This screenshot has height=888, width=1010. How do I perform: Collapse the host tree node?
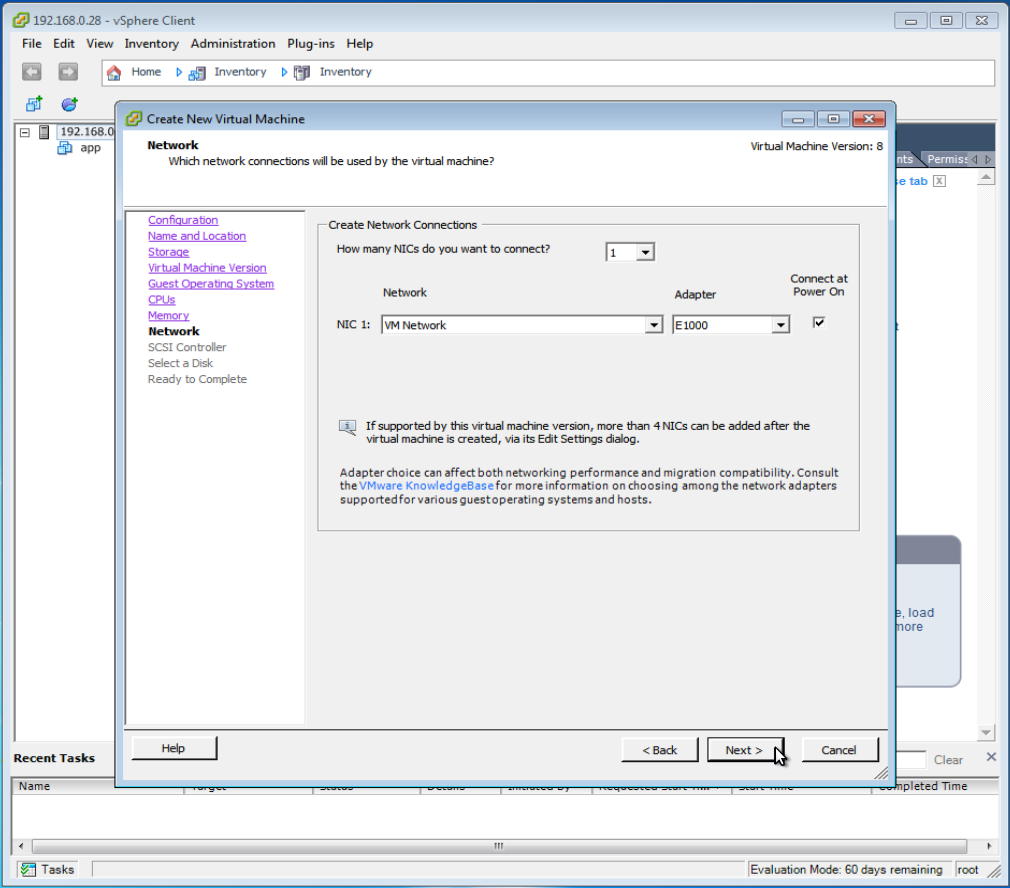24,132
